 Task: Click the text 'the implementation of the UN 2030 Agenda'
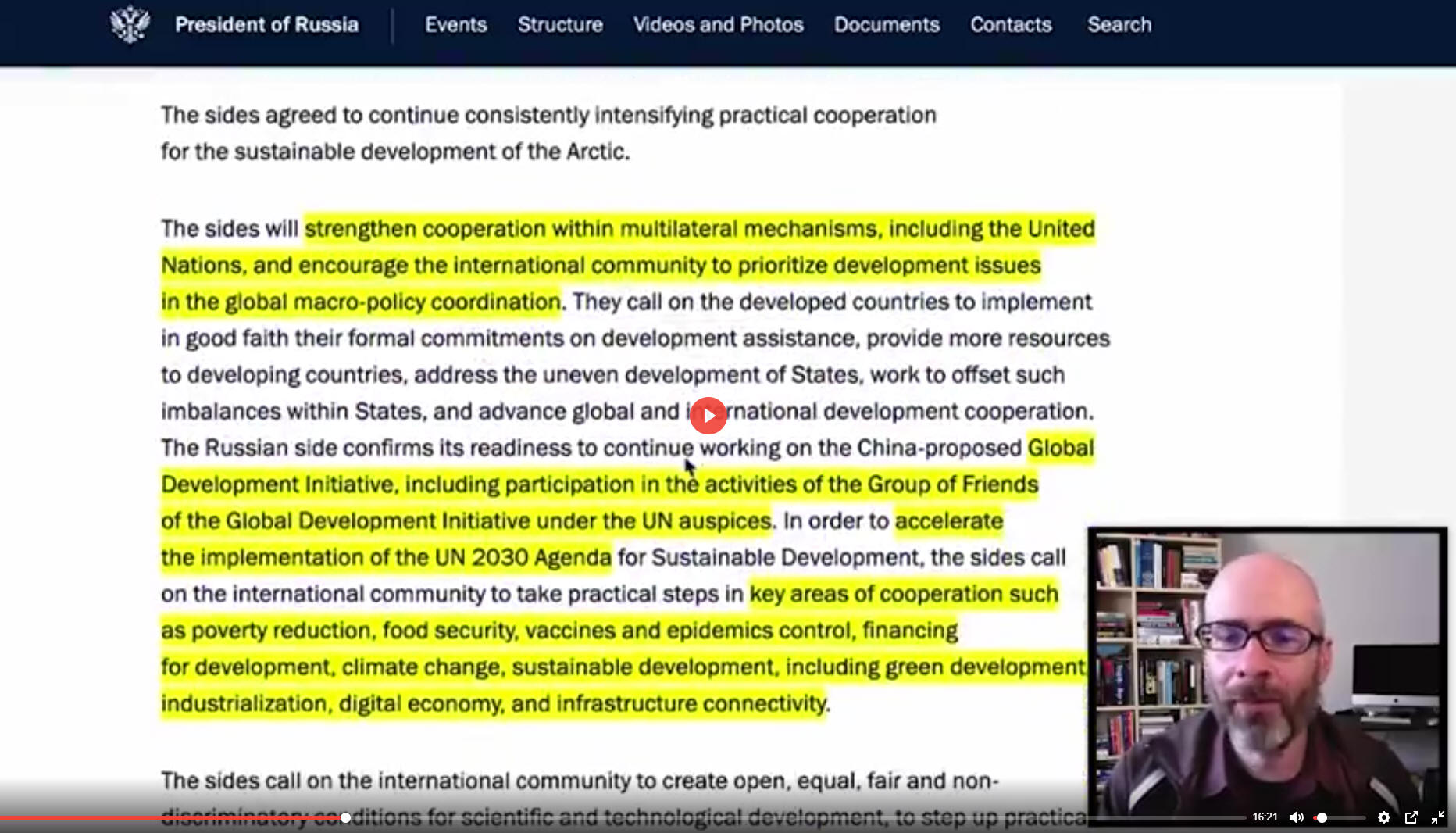pyautogui.click(x=387, y=557)
